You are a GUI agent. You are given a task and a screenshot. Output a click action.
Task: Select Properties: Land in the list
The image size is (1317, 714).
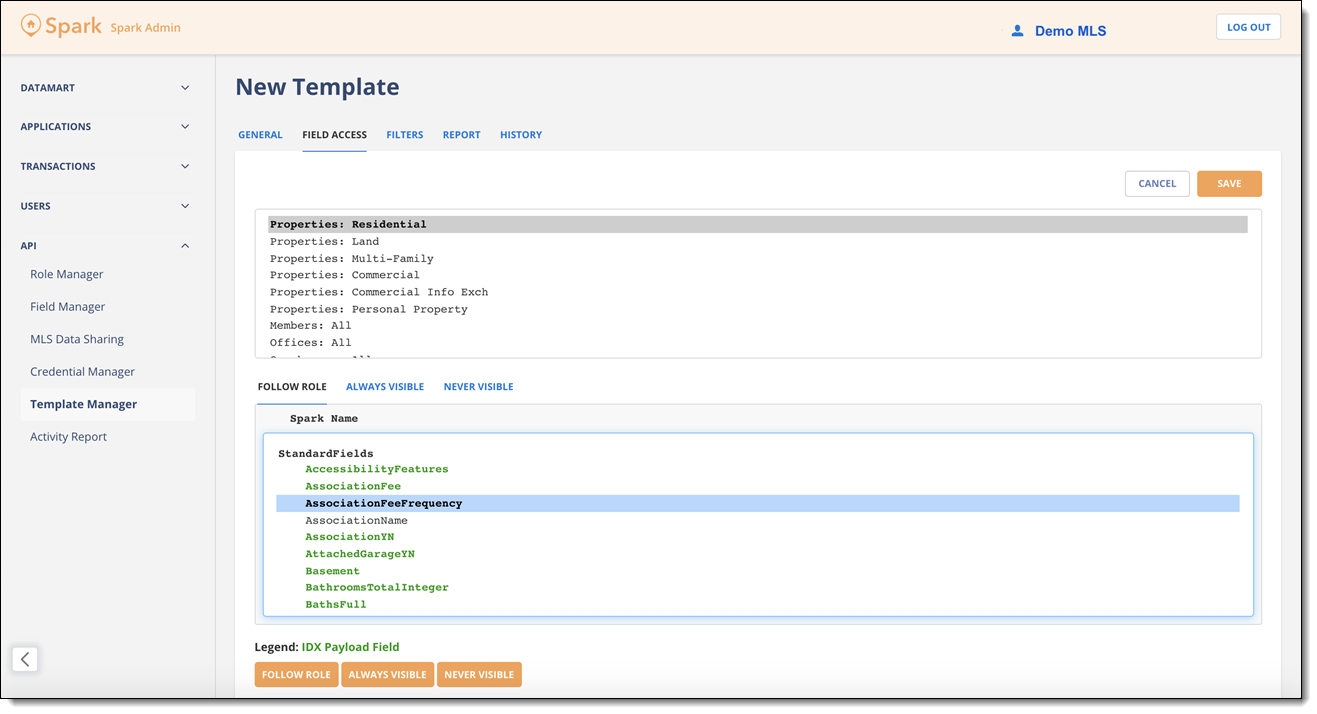758,241
